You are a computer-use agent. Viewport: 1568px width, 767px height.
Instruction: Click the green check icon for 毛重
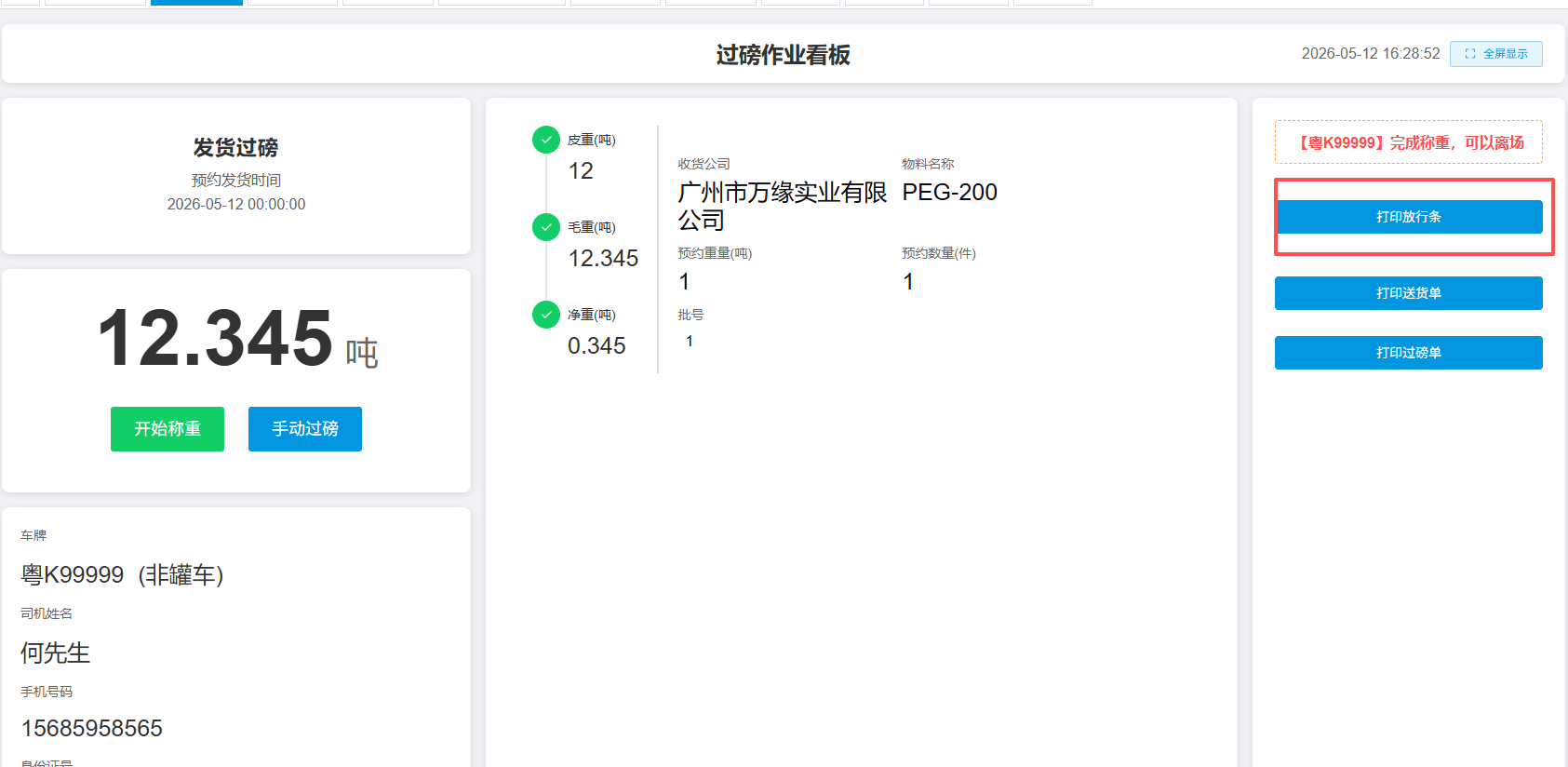(546, 227)
